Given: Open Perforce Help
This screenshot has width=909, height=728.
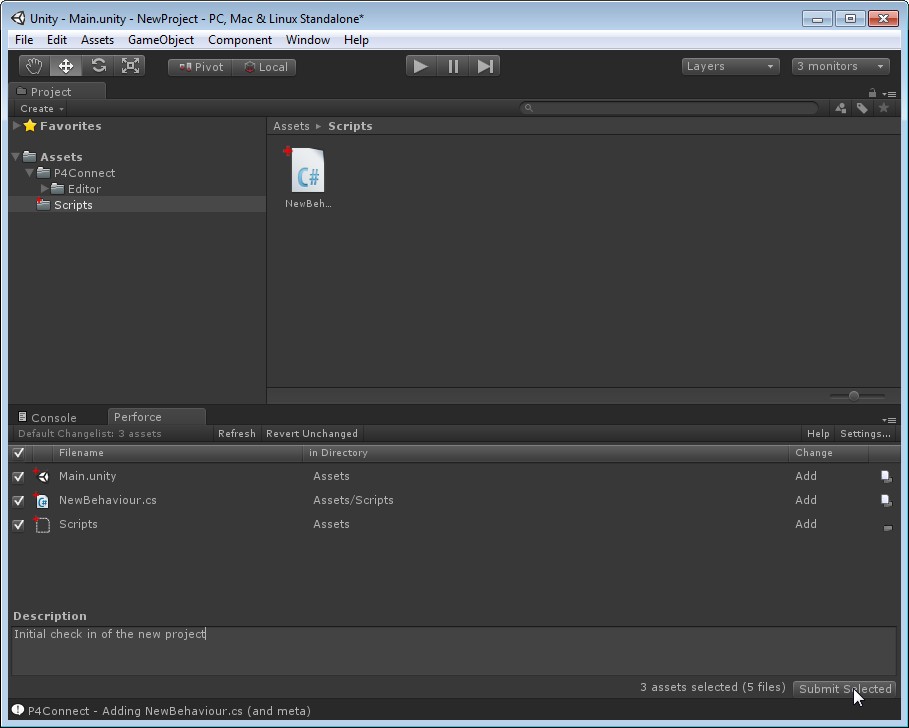Looking at the screenshot, I should pyautogui.click(x=818, y=434).
